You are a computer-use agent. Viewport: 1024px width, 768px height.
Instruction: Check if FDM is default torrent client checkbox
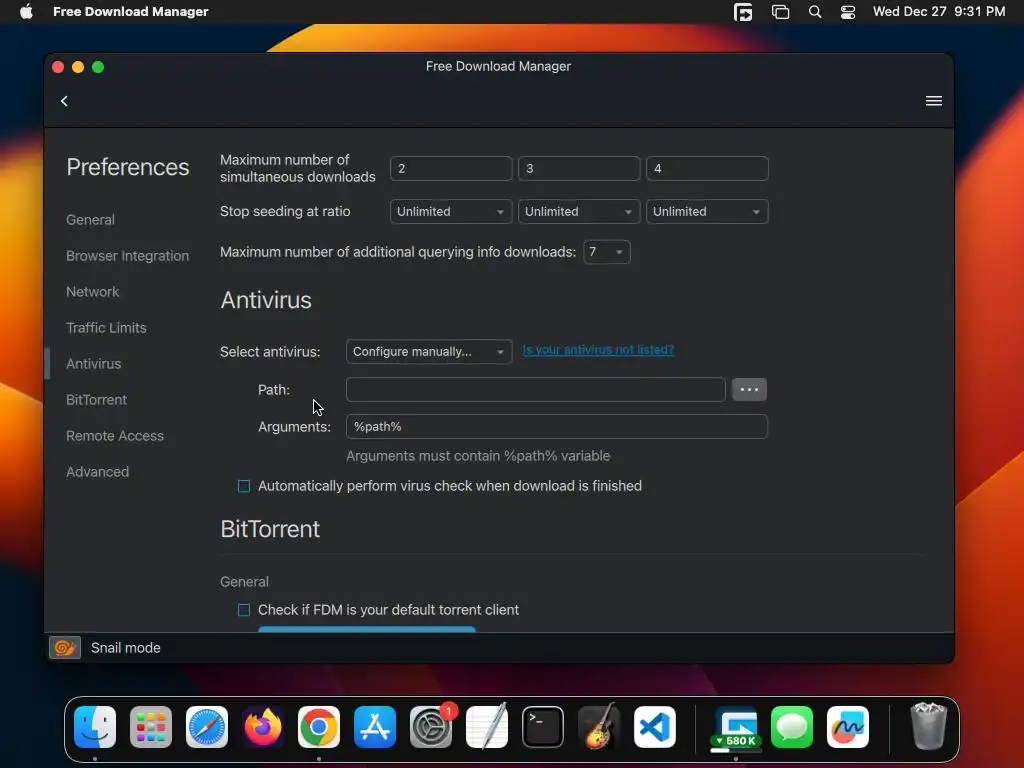[x=244, y=610]
